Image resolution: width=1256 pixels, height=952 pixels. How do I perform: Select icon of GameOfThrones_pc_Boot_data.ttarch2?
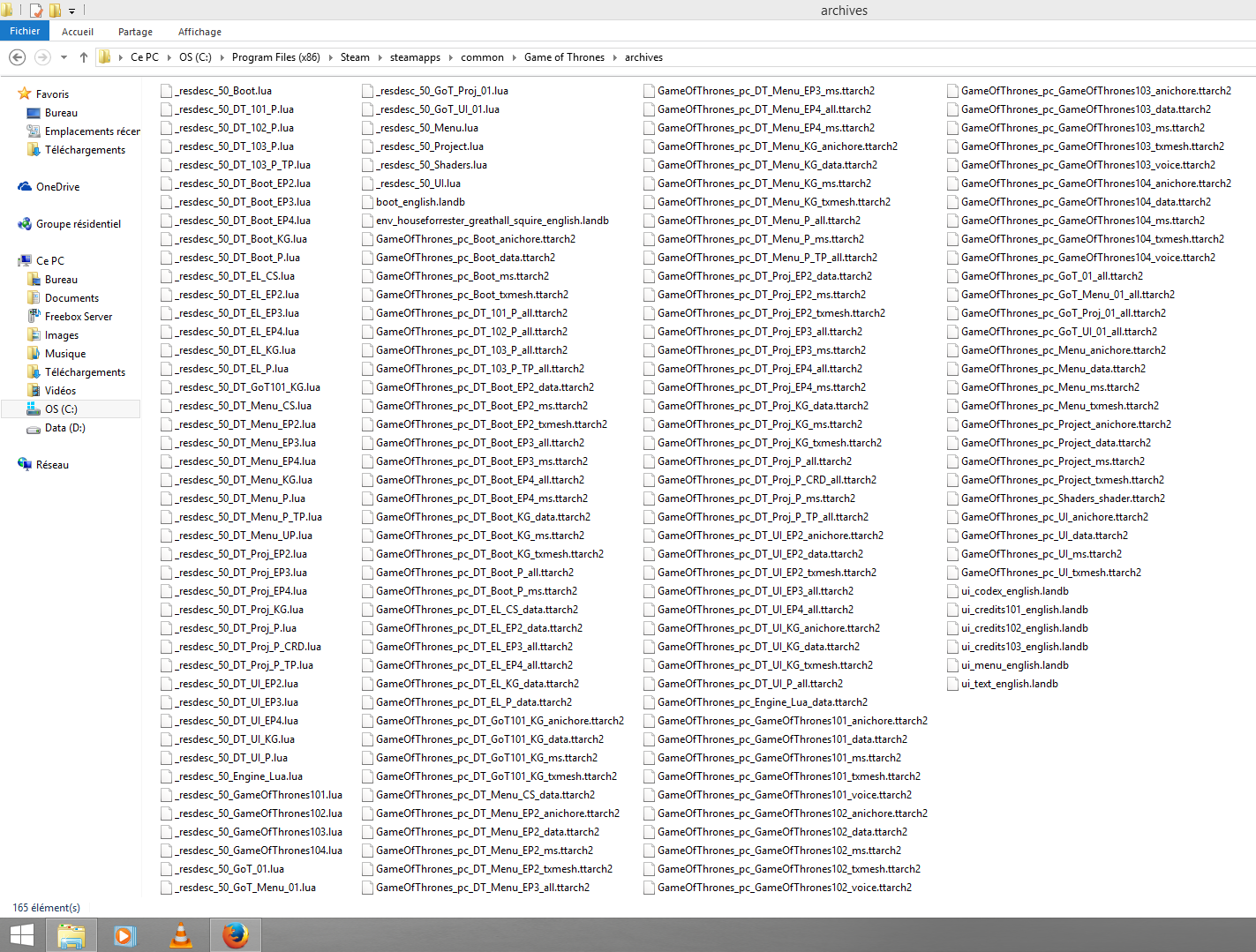[368, 258]
